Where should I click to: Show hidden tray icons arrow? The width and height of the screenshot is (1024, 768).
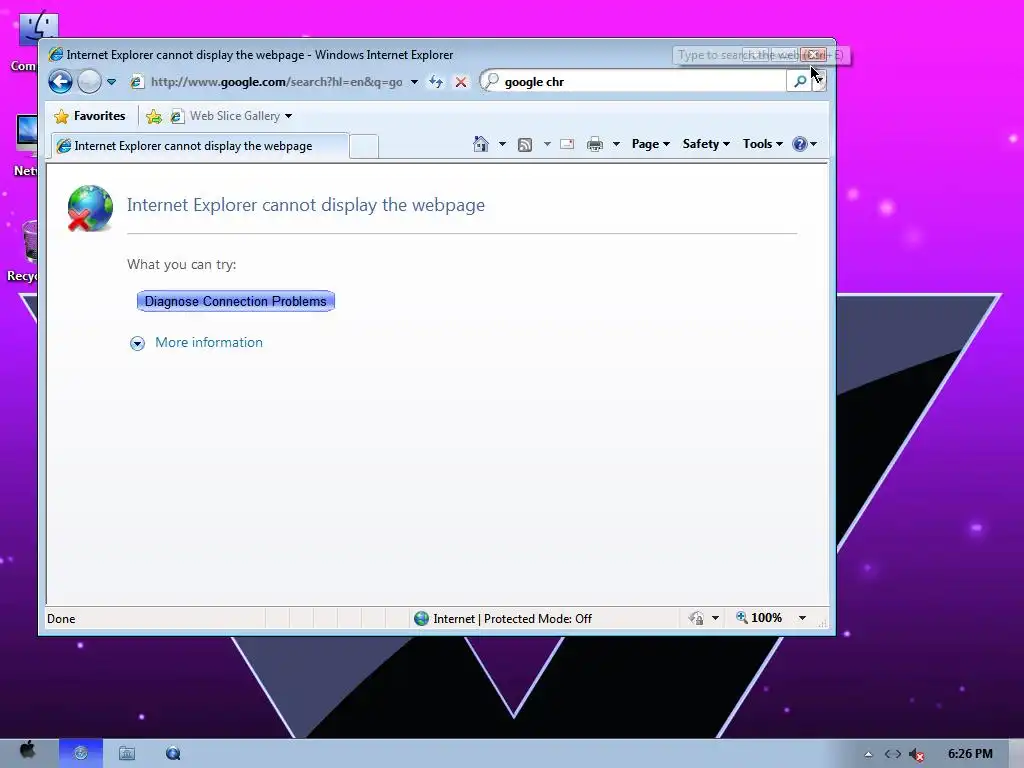tap(868, 754)
